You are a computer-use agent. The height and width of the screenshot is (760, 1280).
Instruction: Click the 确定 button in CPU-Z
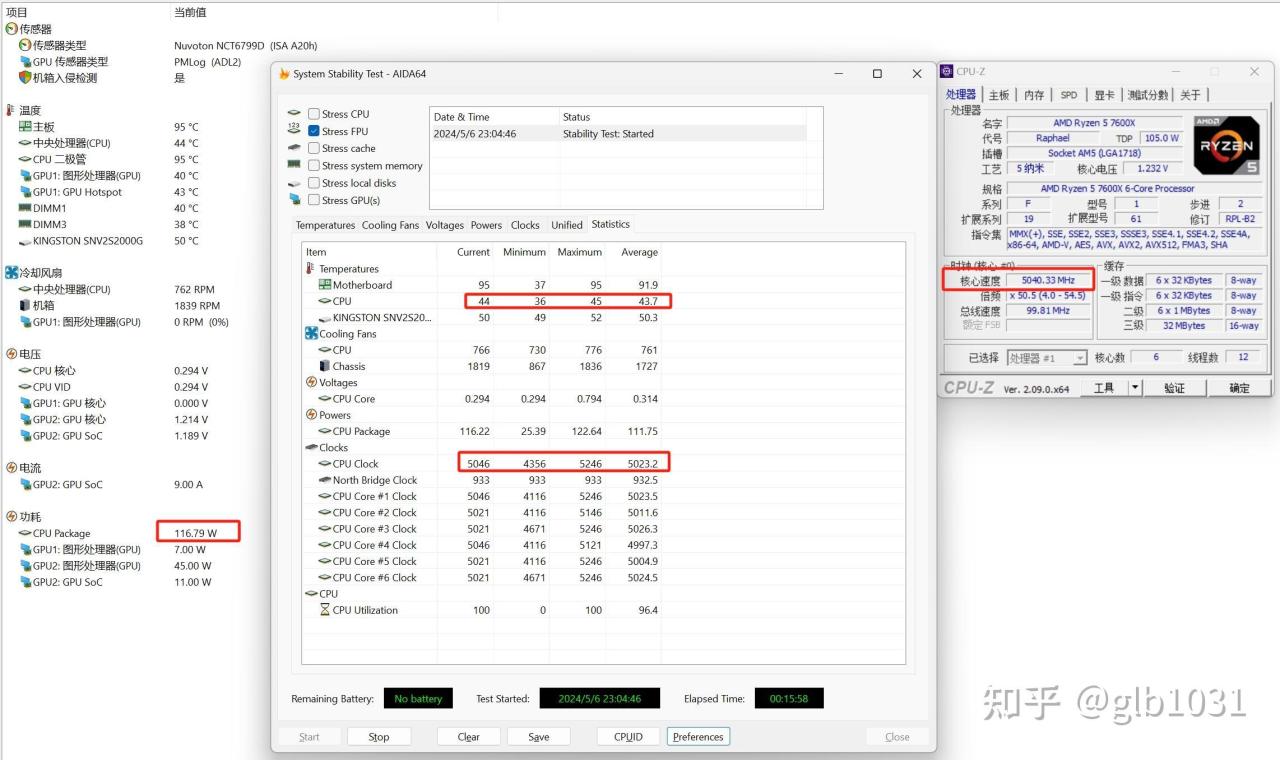tap(1239, 388)
